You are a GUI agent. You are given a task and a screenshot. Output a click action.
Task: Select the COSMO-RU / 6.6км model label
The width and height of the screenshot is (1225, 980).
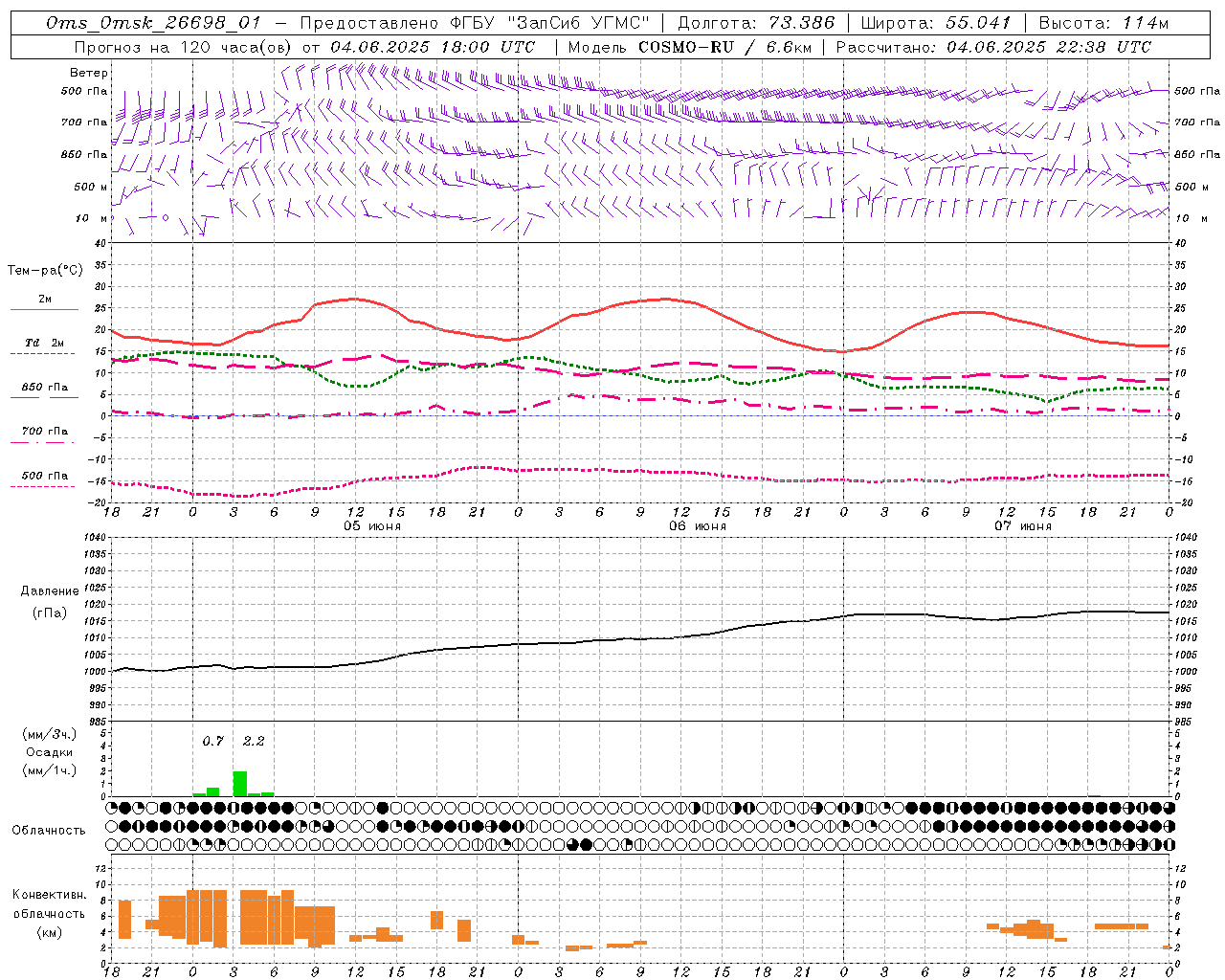click(724, 47)
